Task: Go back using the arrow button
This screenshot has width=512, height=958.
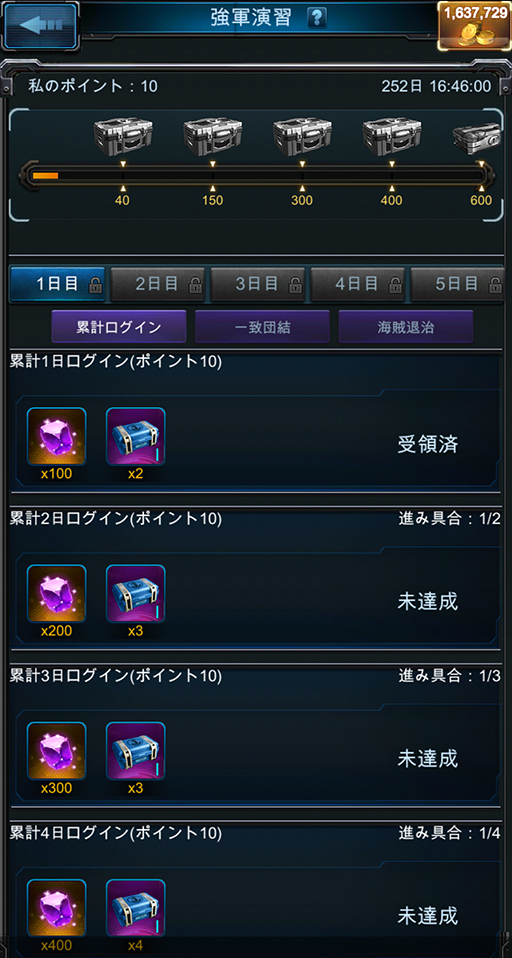Action: 40,26
